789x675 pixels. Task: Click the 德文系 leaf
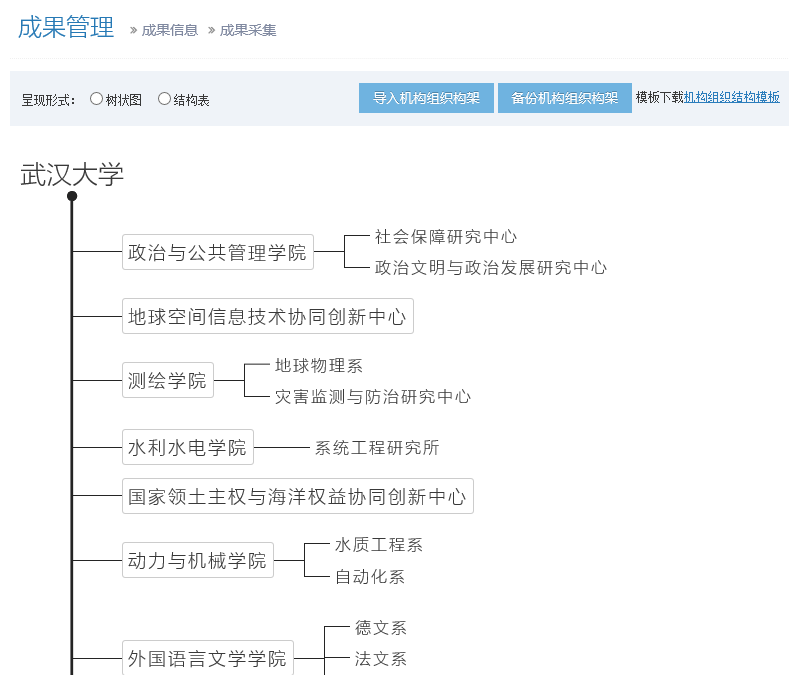tap(381, 628)
